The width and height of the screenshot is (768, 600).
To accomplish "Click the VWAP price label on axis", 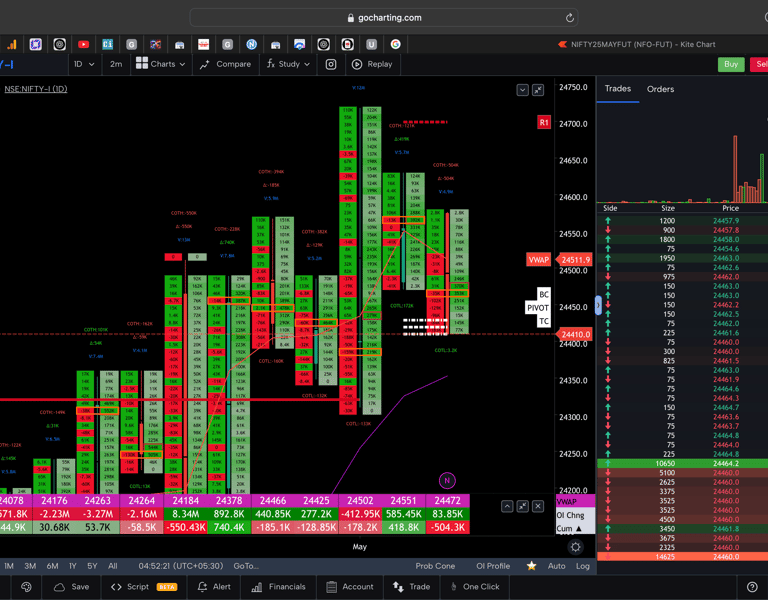I will click(x=538, y=260).
